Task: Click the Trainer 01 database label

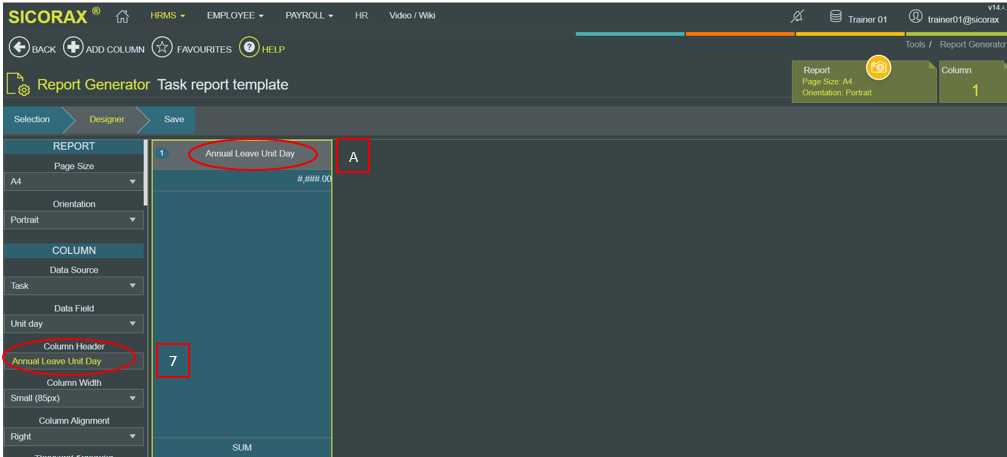Action: 867,19
